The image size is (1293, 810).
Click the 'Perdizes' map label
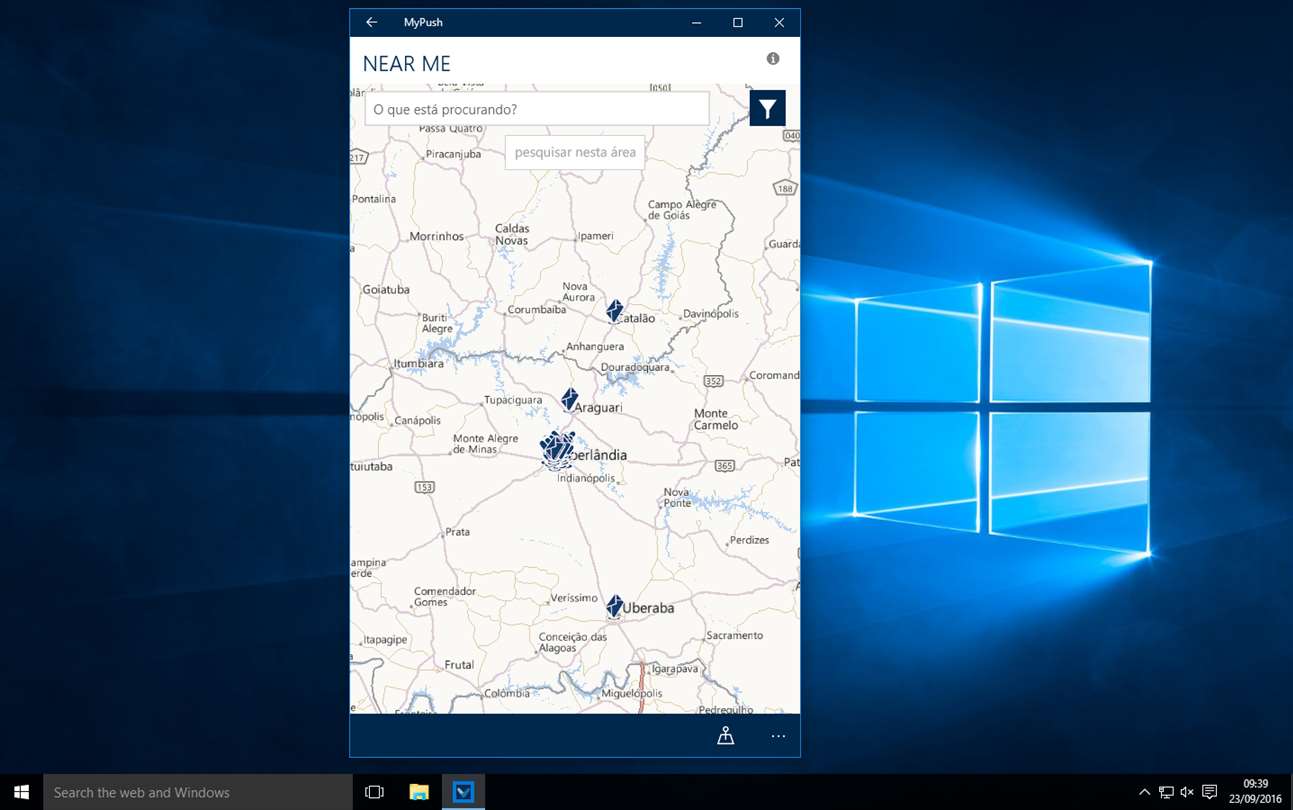tap(749, 540)
